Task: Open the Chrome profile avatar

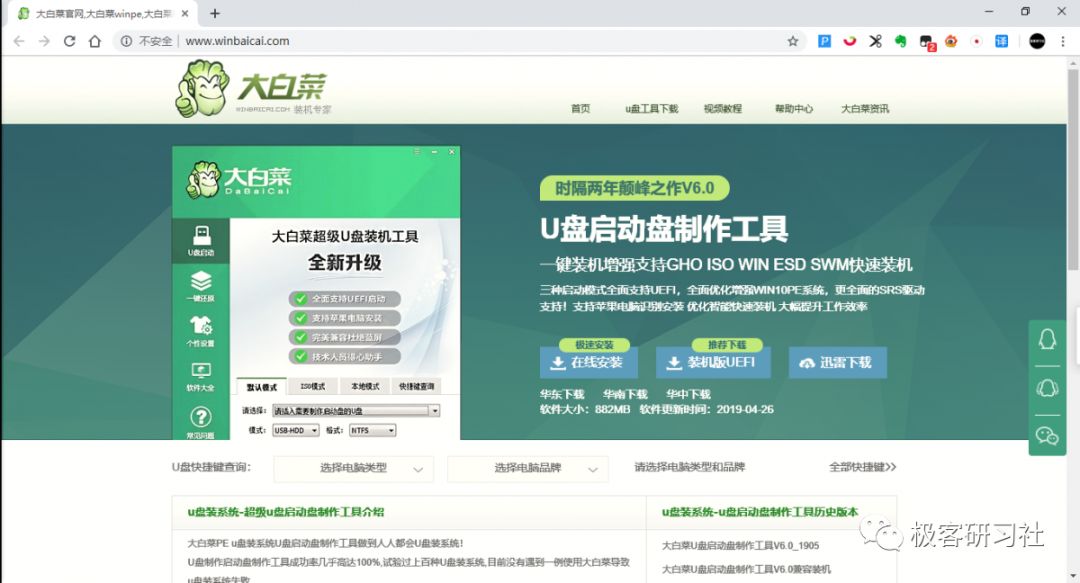Action: [x=1037, y=41]
